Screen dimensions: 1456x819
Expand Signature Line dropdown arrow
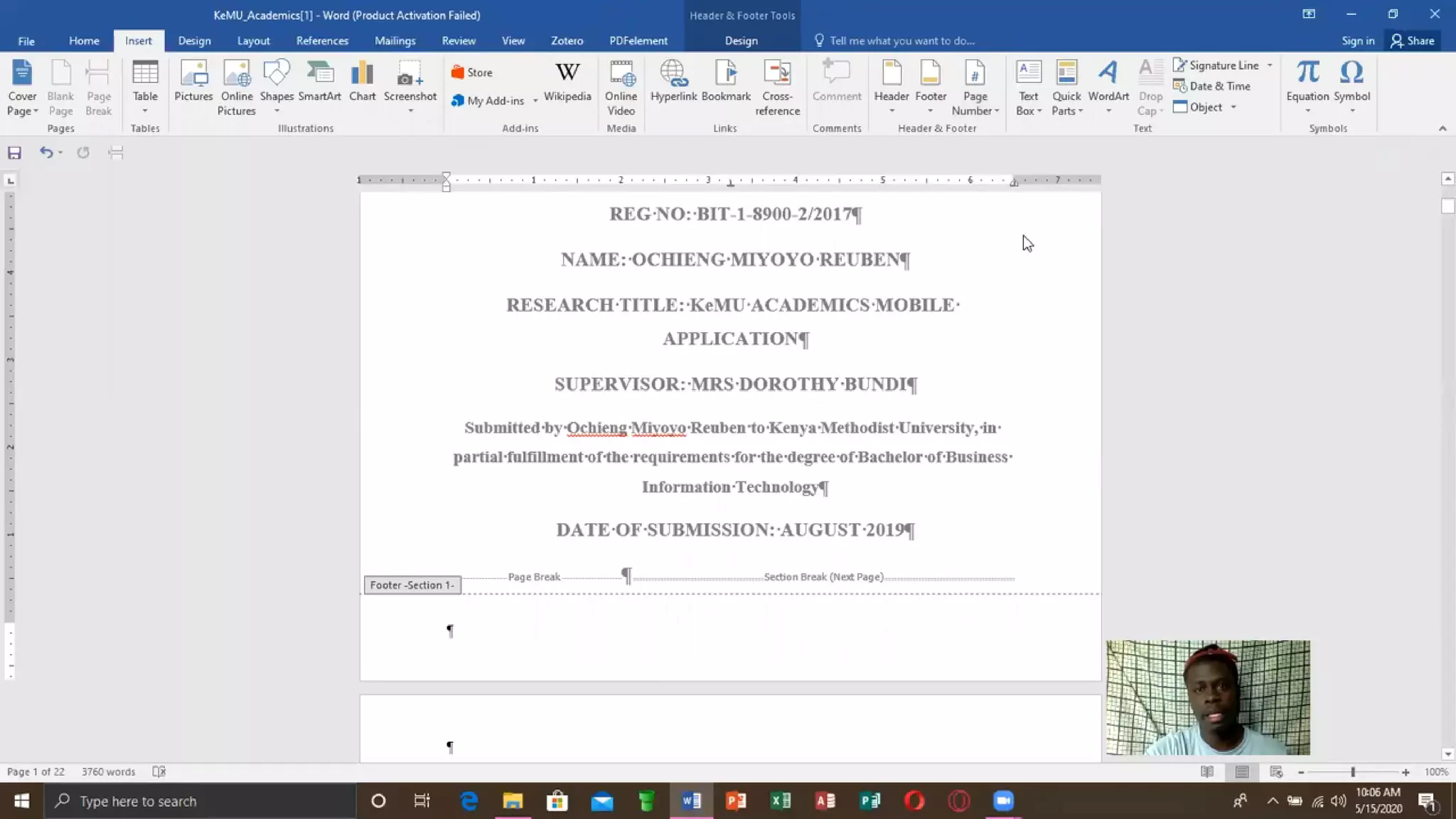(x=1270, y=65)
